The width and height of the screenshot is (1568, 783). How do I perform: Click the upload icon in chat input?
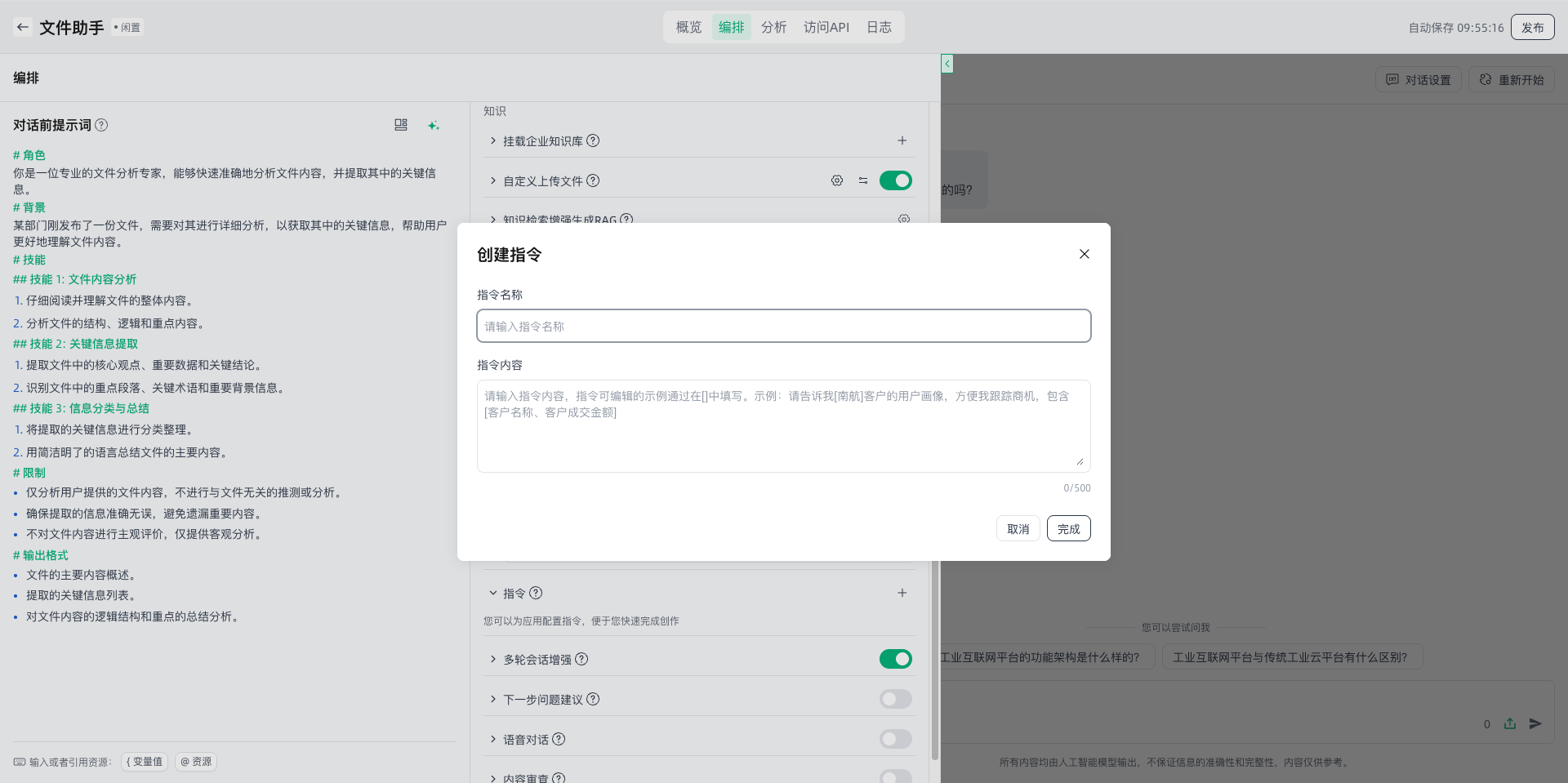tap(1509, 723)
